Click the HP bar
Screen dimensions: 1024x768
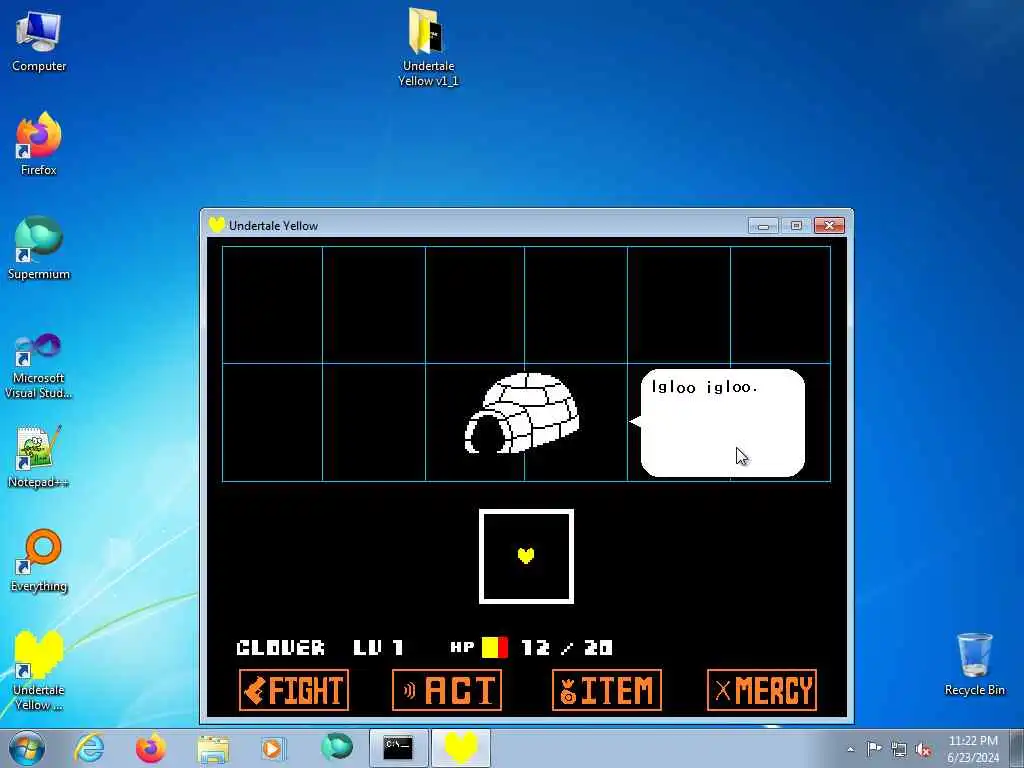point(495,647)
